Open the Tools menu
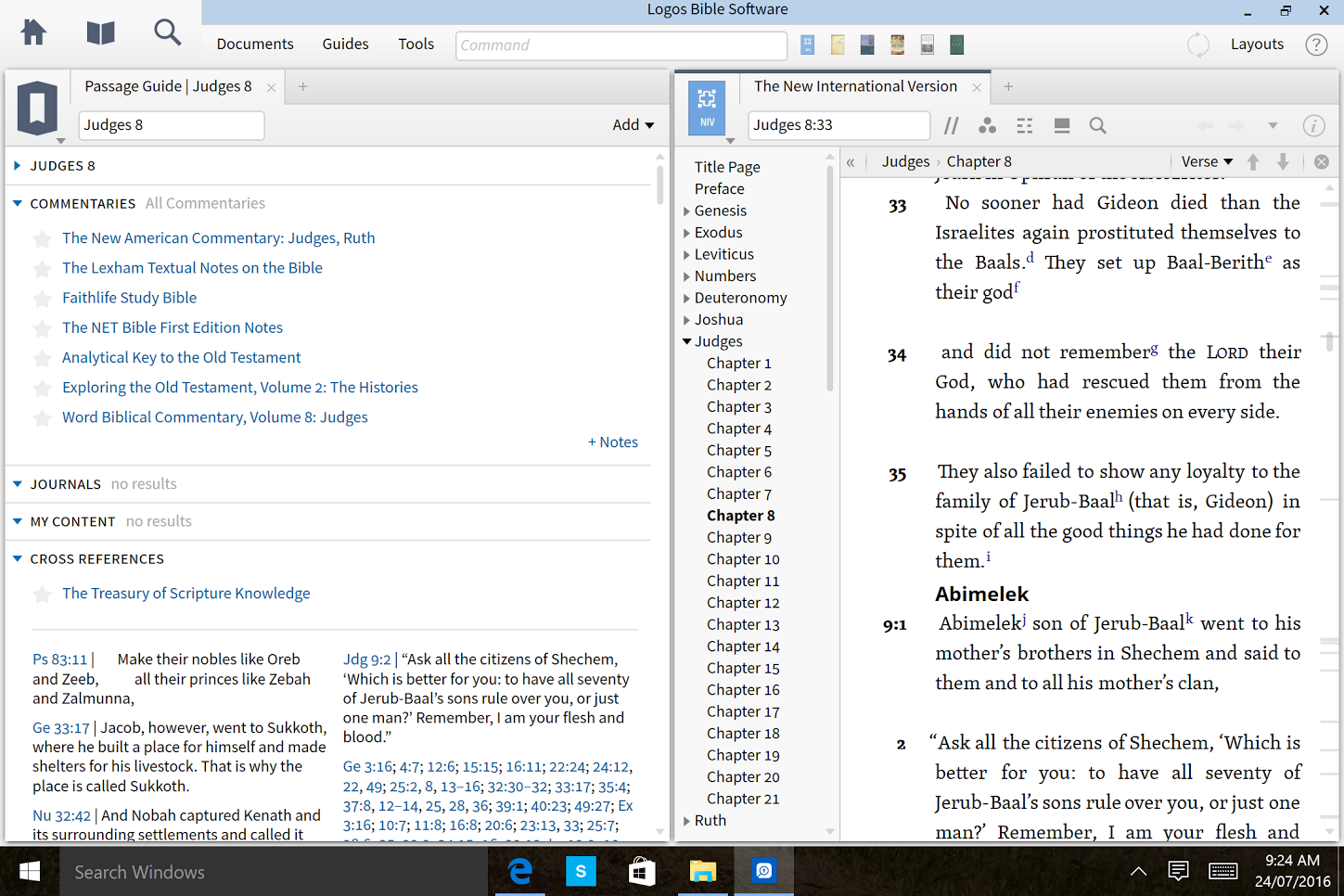1344x896 pixels. click(x=416, y=44)
